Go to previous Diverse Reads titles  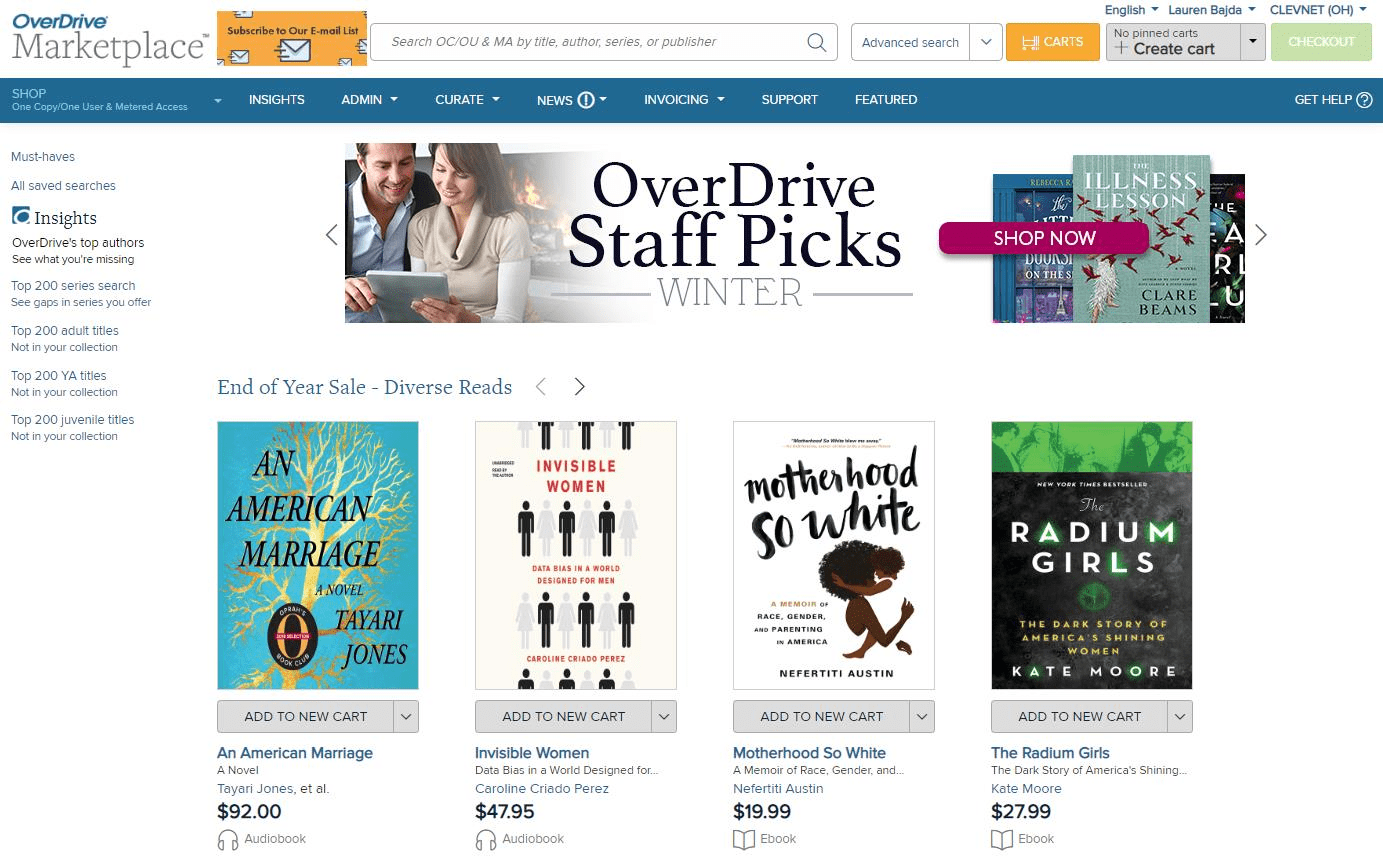click(541, 387)
